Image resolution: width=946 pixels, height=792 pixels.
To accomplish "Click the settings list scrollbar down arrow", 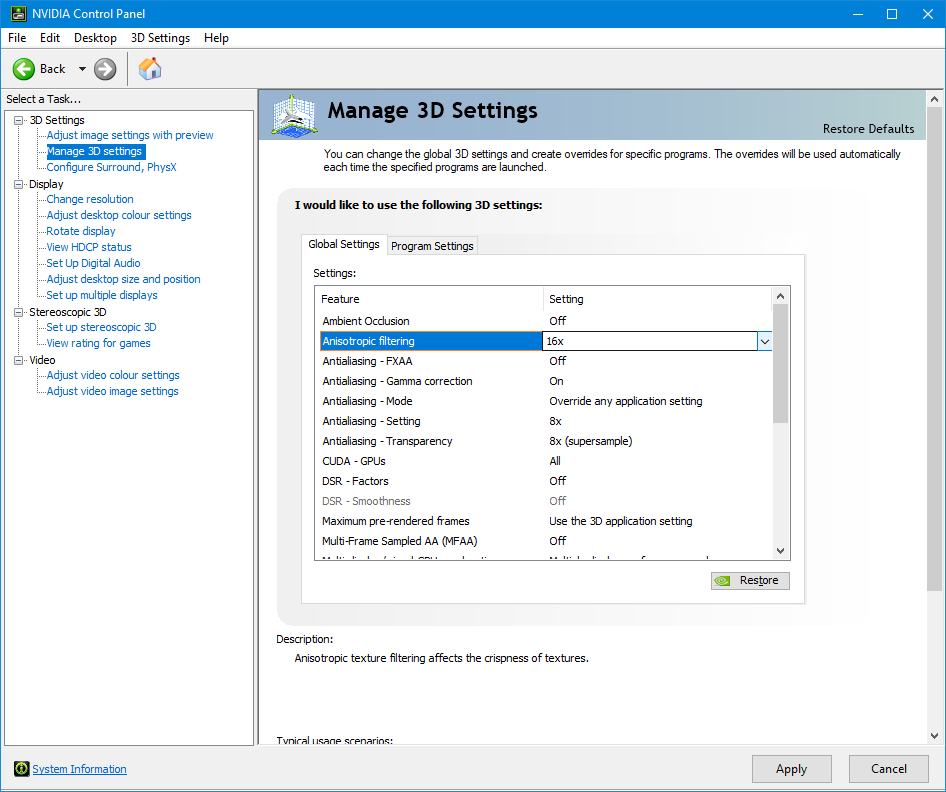I will [781, 550].
